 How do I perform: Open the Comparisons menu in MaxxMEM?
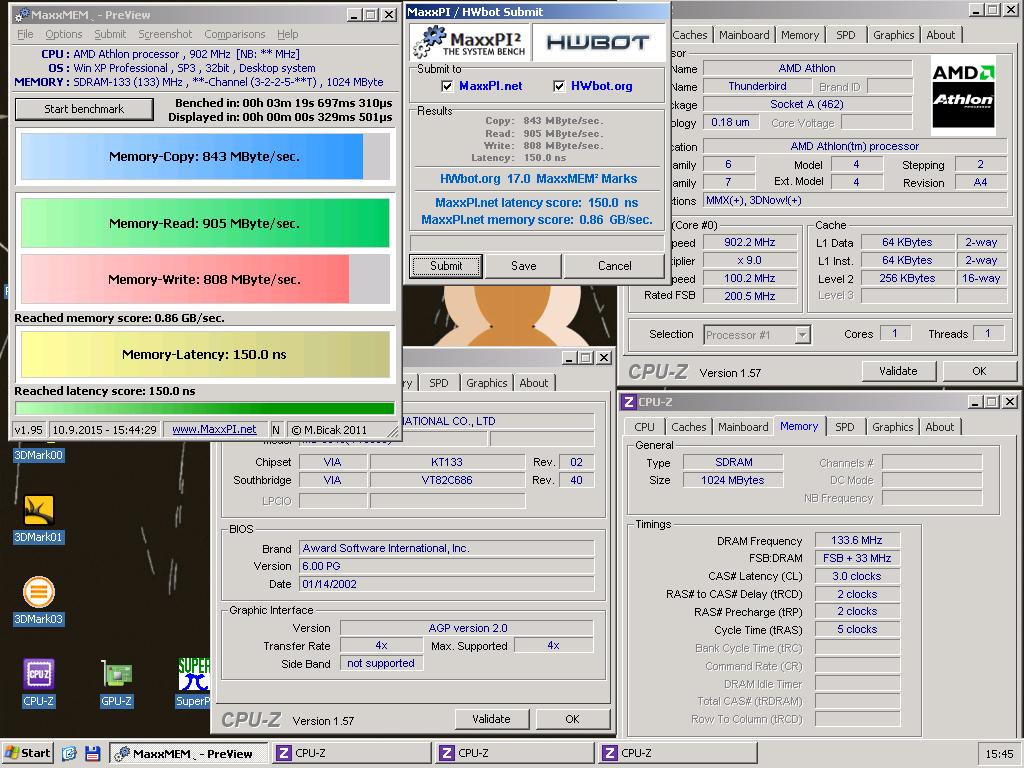click(x=234, y=34)
